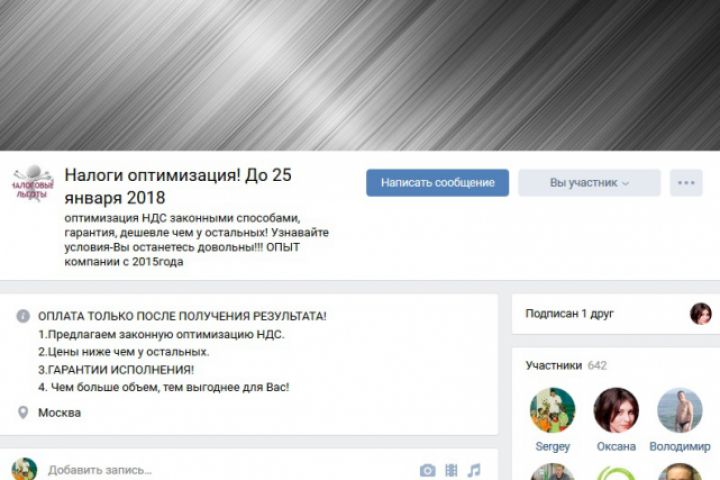720x480 pixels.
Task: Click the friend's avatar in Подписан block
Action: click(701, 314)
